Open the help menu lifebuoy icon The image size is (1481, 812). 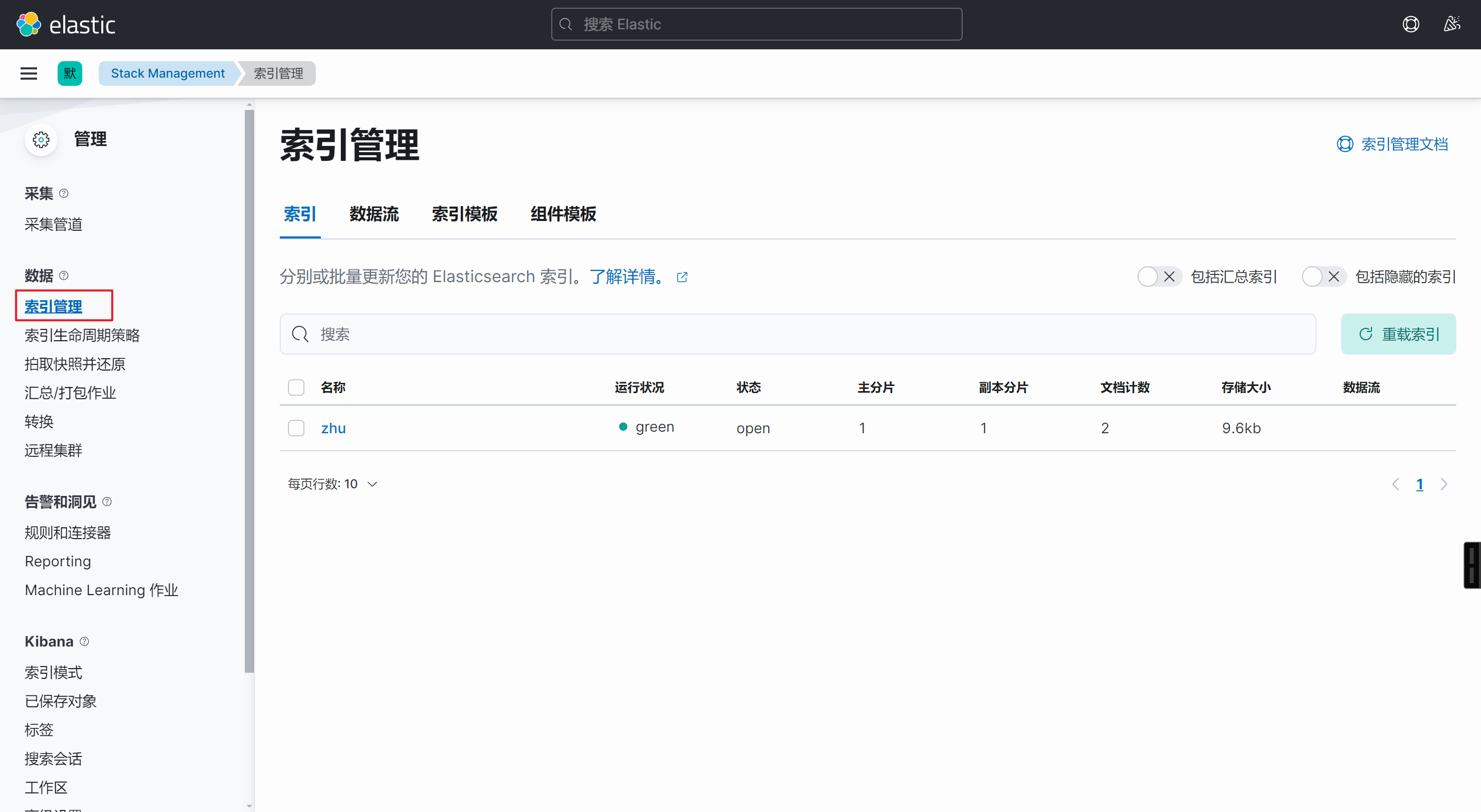click(x=1410, y=24)
